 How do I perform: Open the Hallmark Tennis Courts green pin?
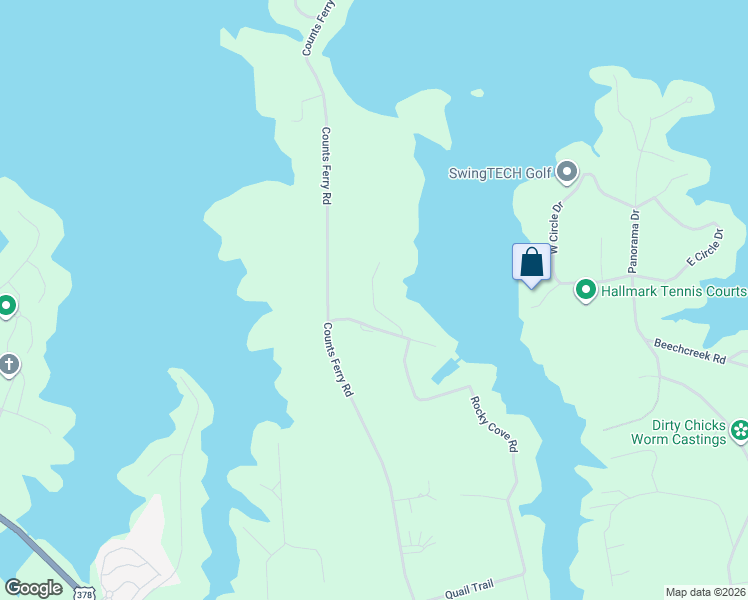[x=586, y=290]
